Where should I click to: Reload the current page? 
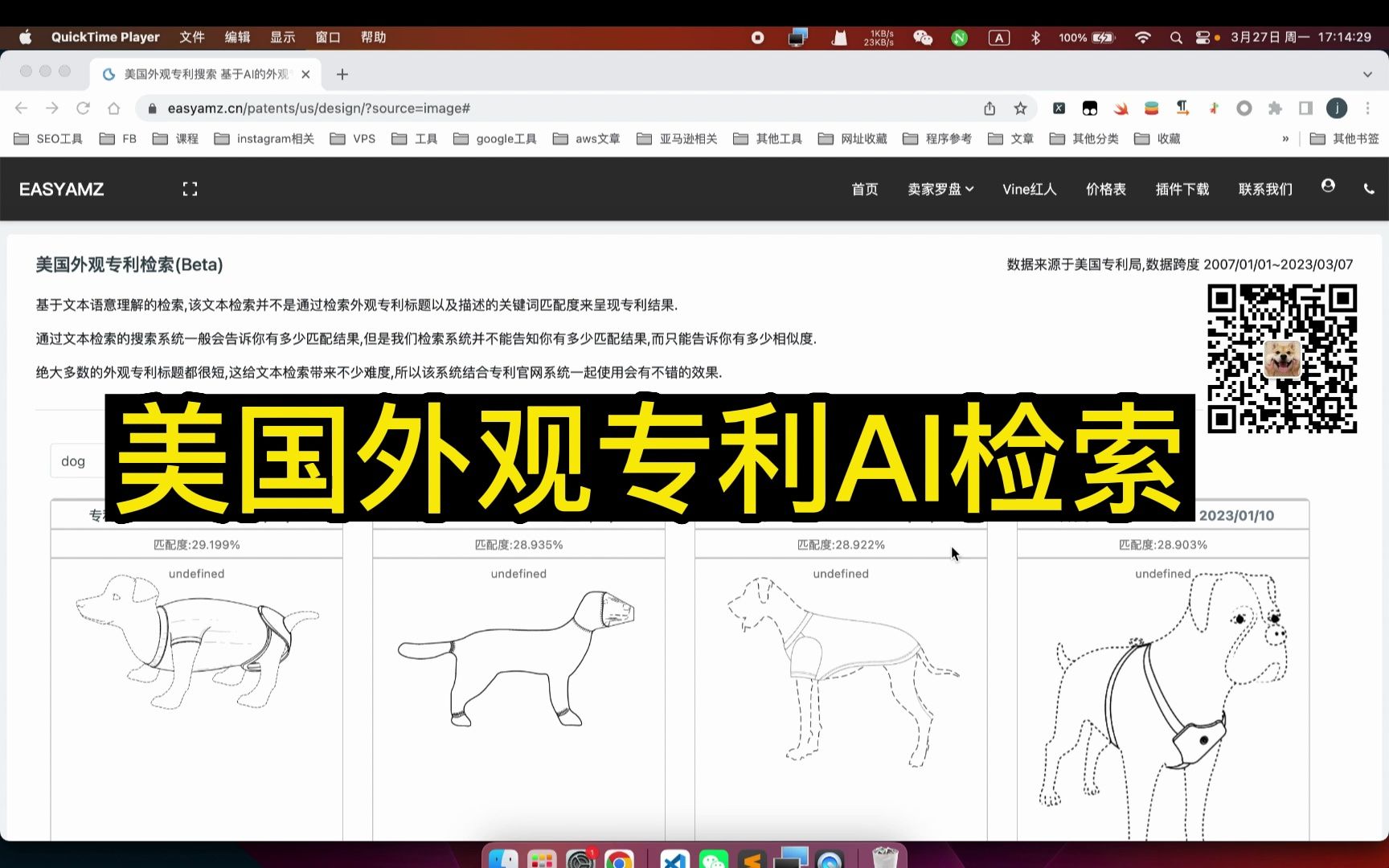pyautogui.click(x=83, y=108)
